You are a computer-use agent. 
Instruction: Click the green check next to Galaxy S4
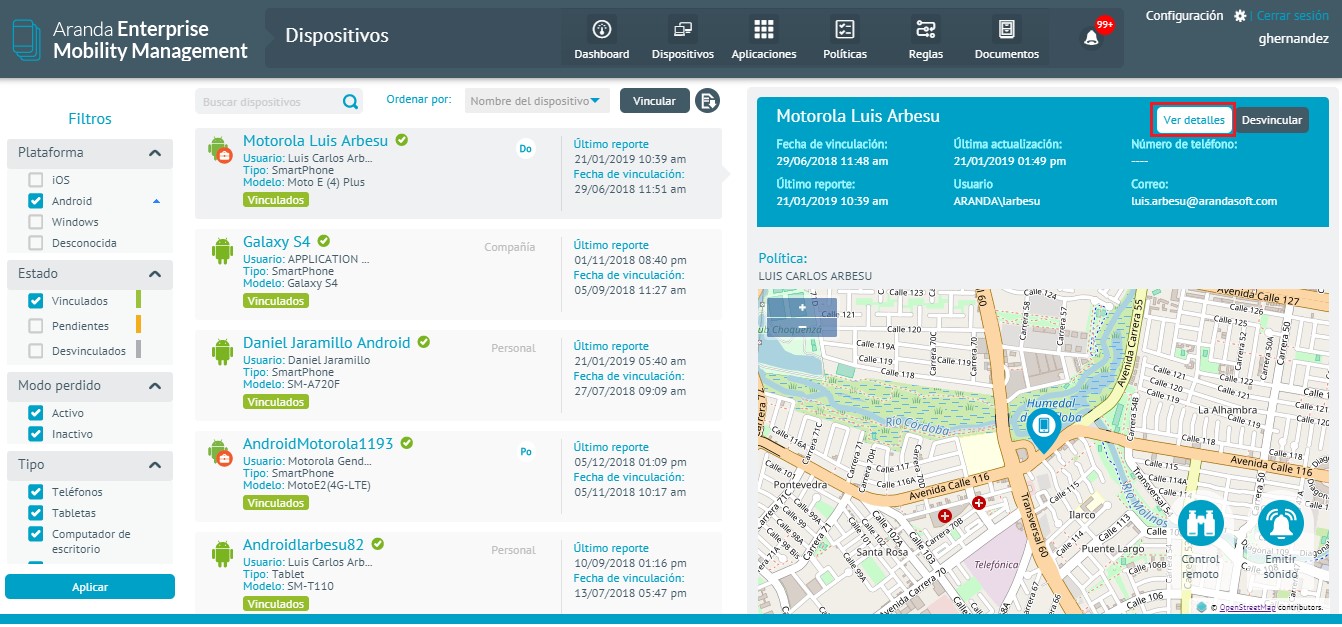pos(324,241)
